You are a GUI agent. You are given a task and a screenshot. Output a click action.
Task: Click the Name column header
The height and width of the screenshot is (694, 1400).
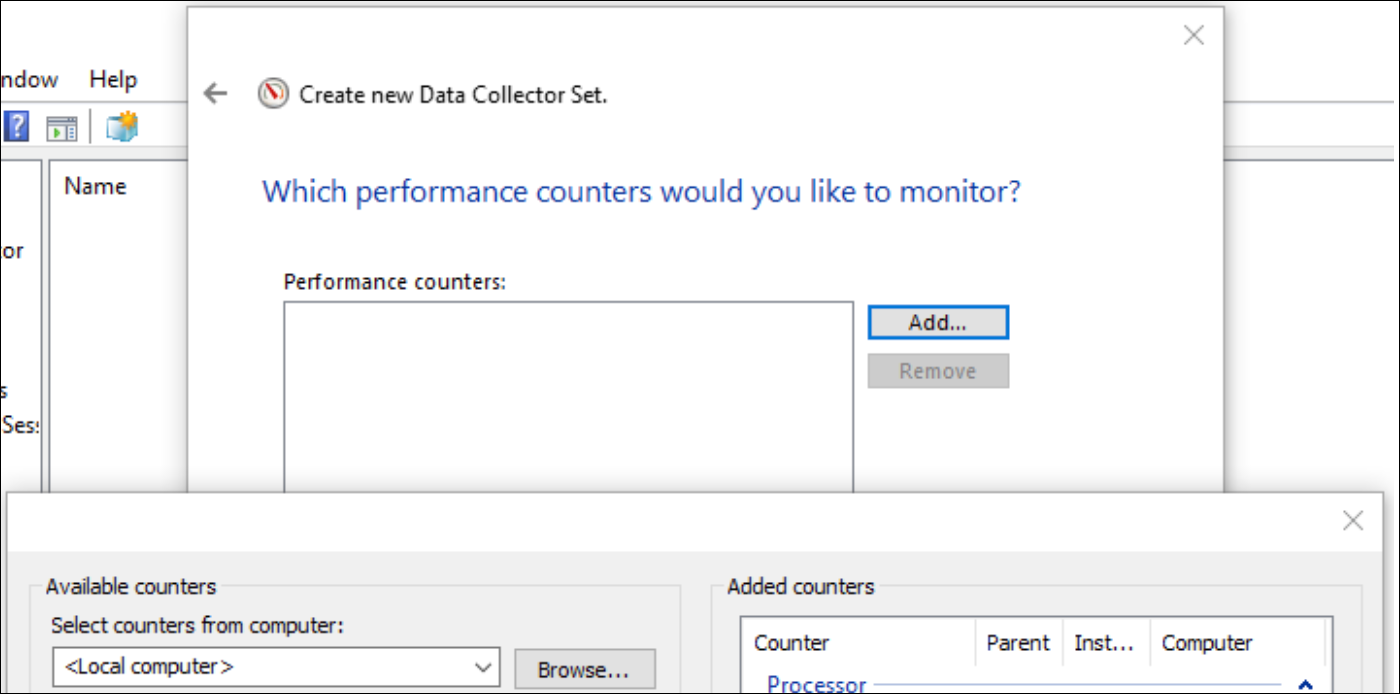click(95, 186)
